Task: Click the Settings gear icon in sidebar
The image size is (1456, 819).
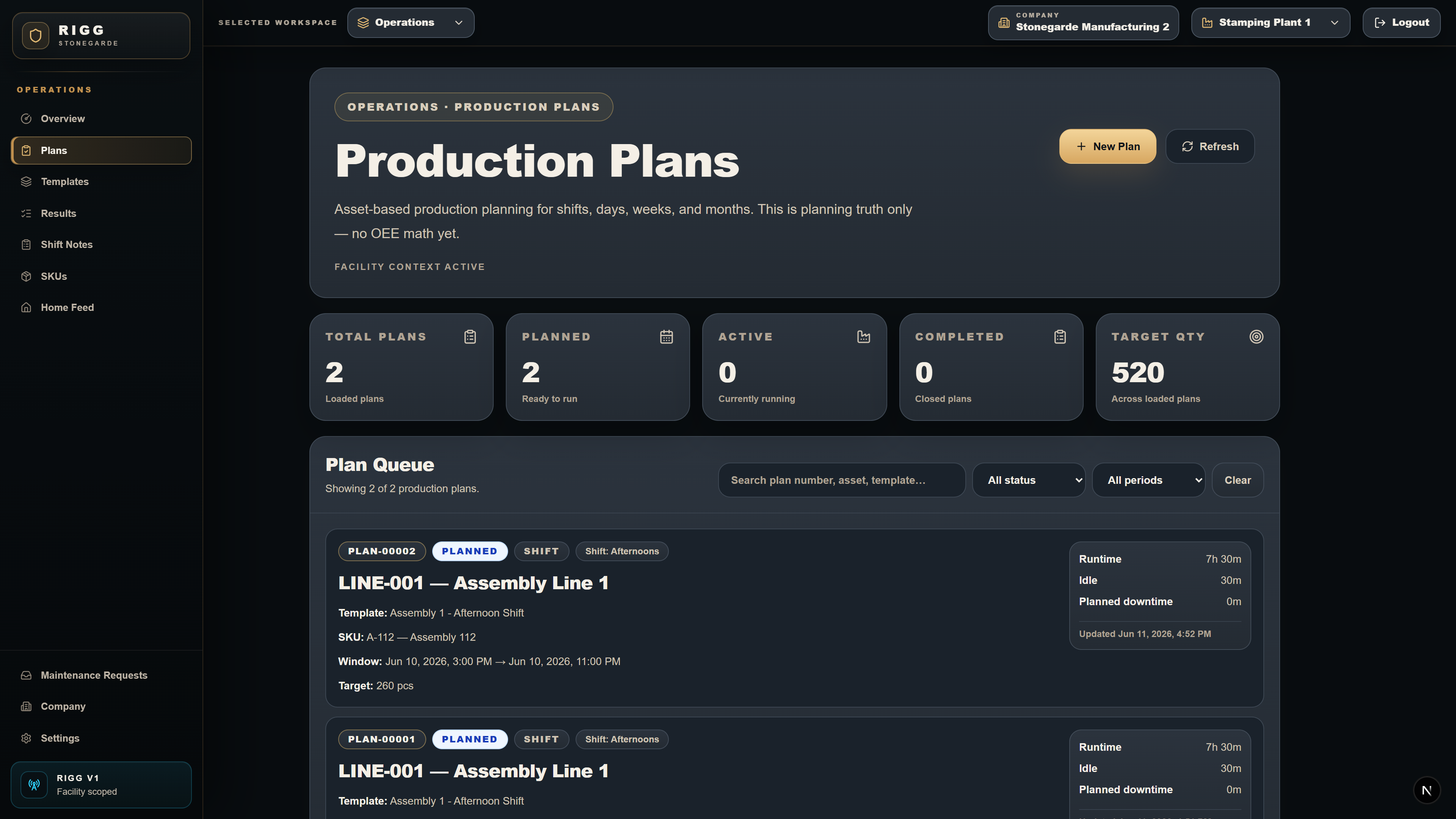Action: tap(26, 738)
